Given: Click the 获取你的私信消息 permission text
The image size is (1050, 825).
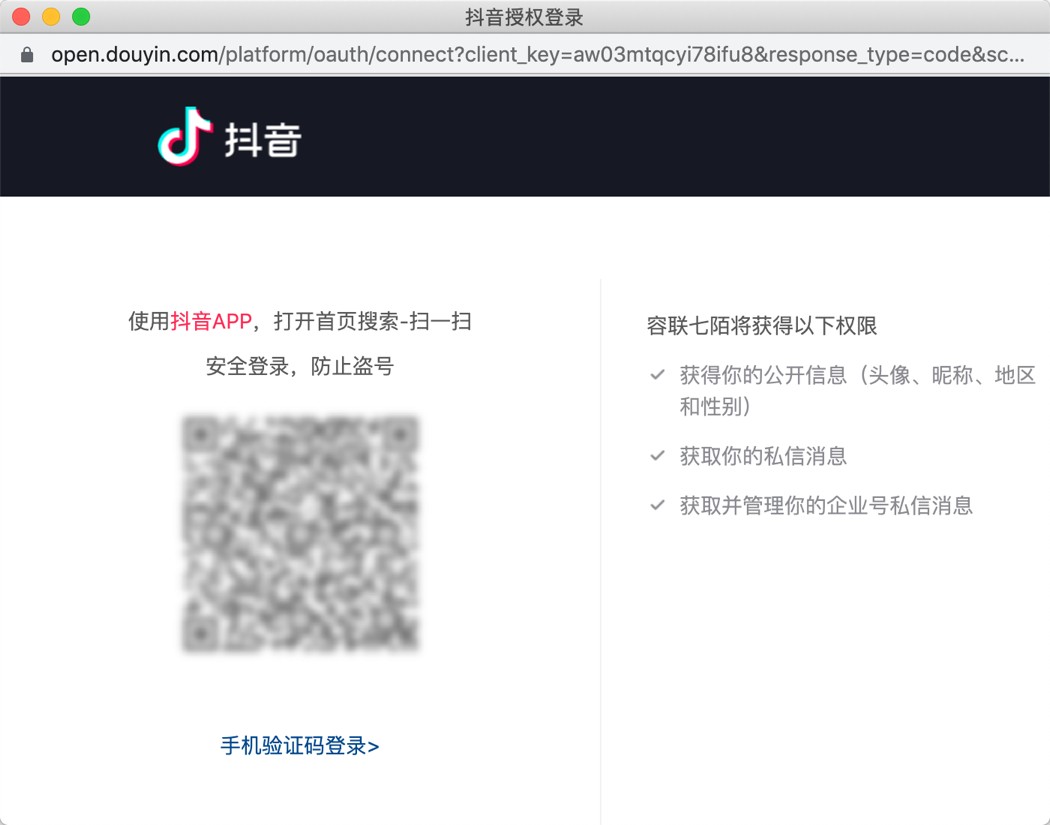Looking at the screenshot, I should (x=763, y=456).
